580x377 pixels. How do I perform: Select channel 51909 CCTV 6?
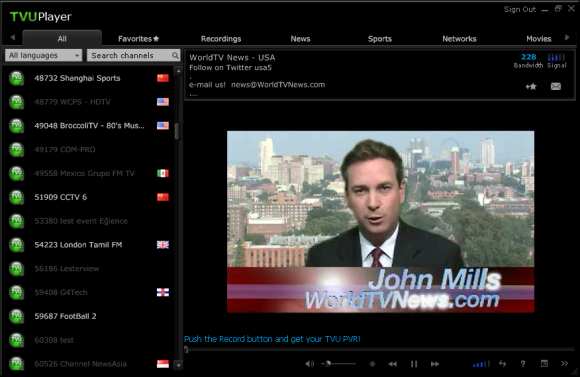tap(89, 197)
